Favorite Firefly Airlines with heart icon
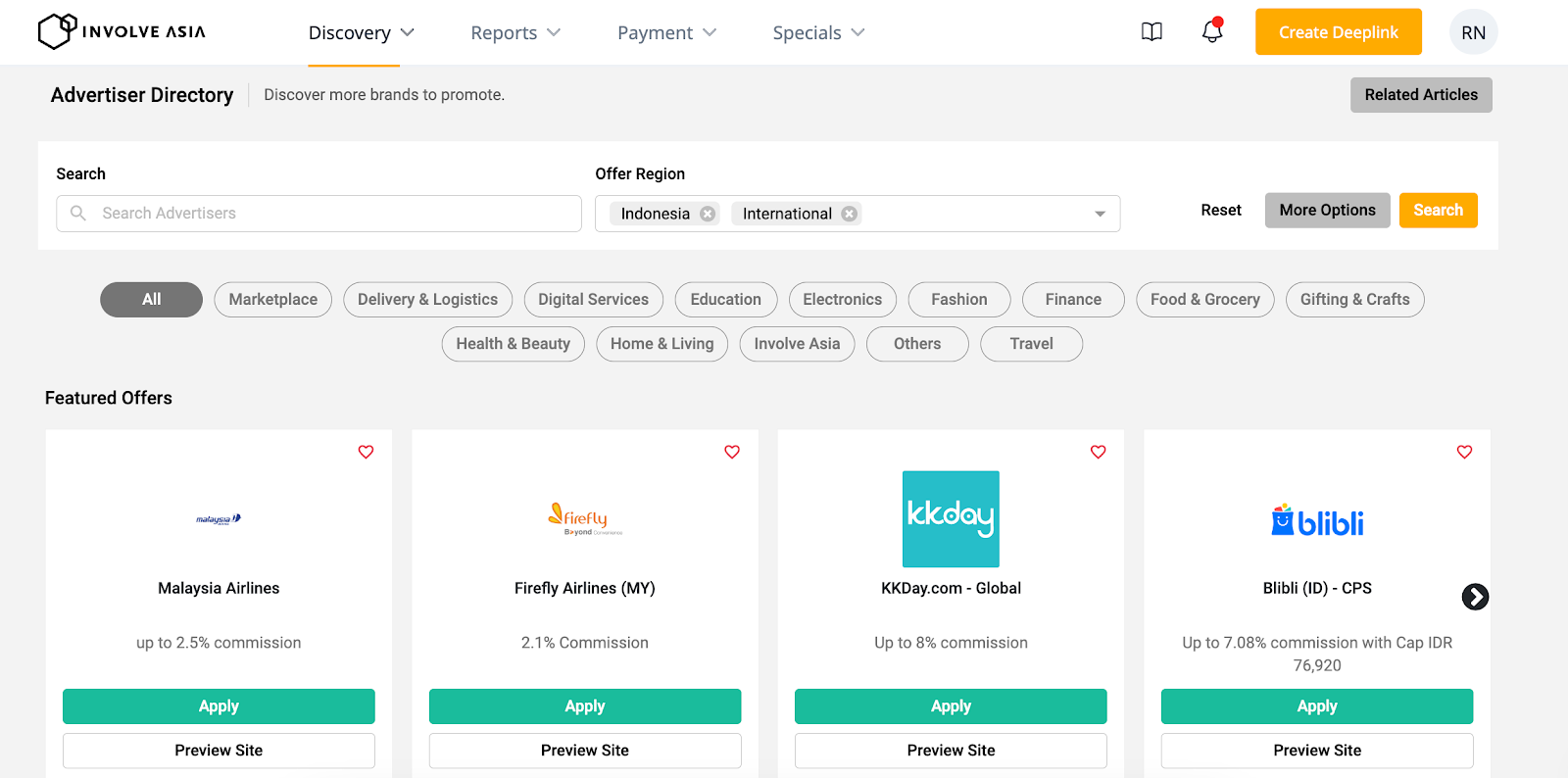This screenshot has height=778, width=1568. point(732,452)
